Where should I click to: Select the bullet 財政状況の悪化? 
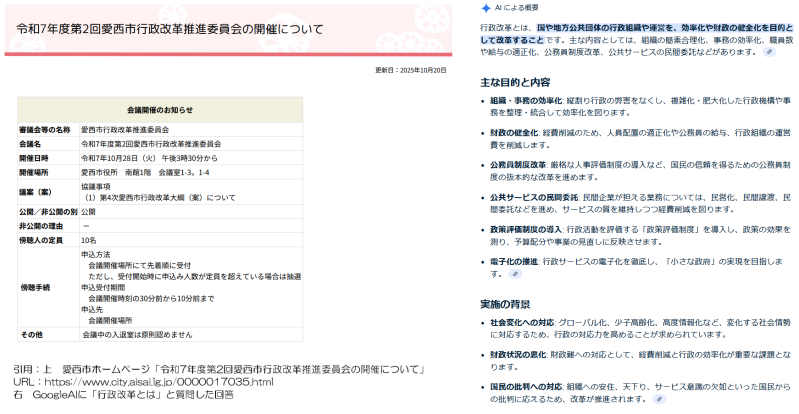(x=518, y=355)
